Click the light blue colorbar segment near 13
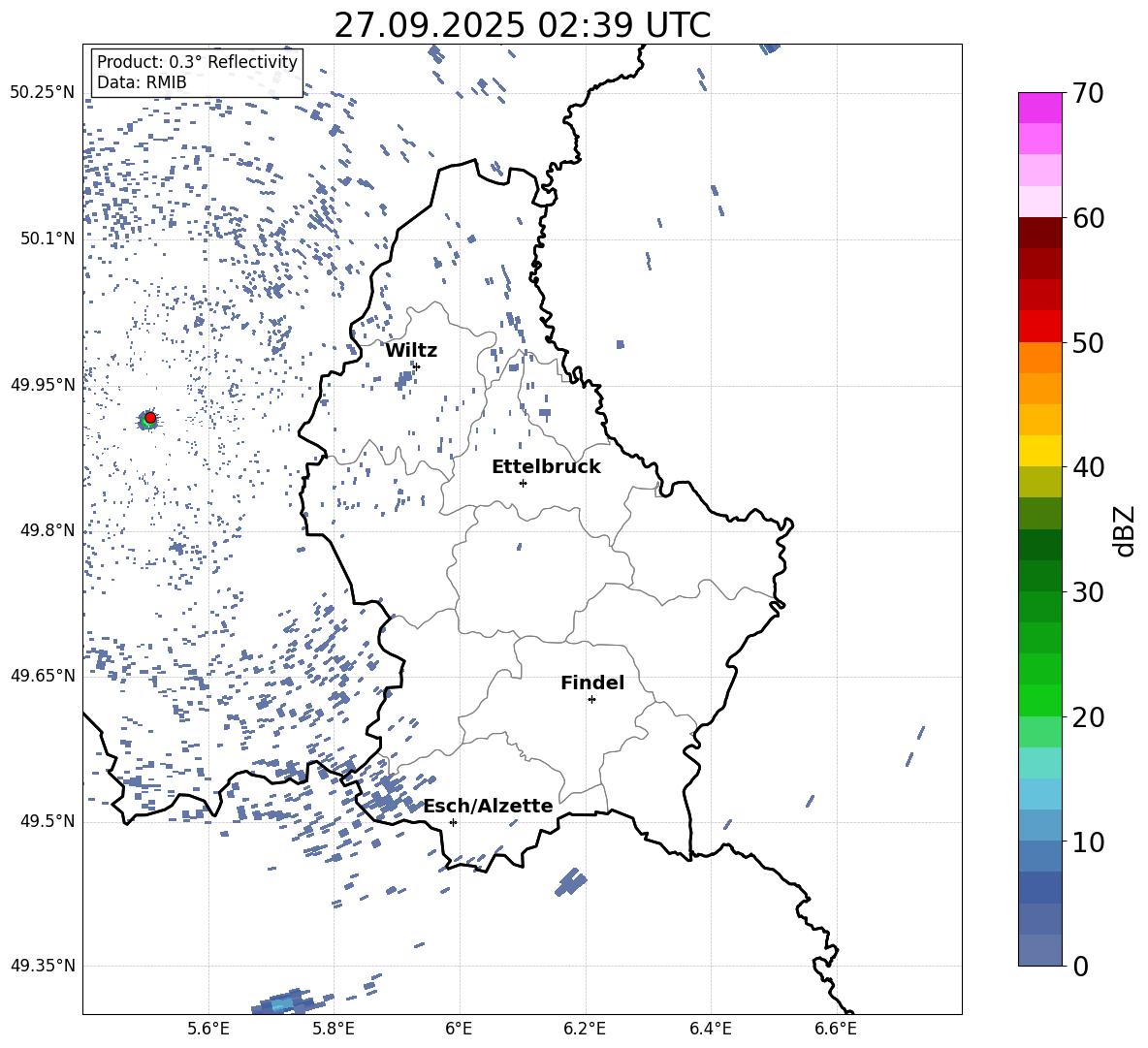The image size is (1148, 1048). (1040, 794)
